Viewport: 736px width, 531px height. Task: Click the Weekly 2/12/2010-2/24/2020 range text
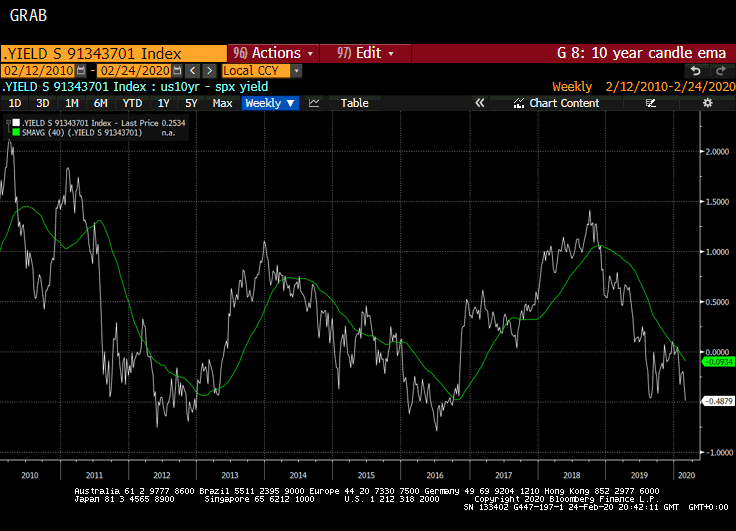coord(644,87)
